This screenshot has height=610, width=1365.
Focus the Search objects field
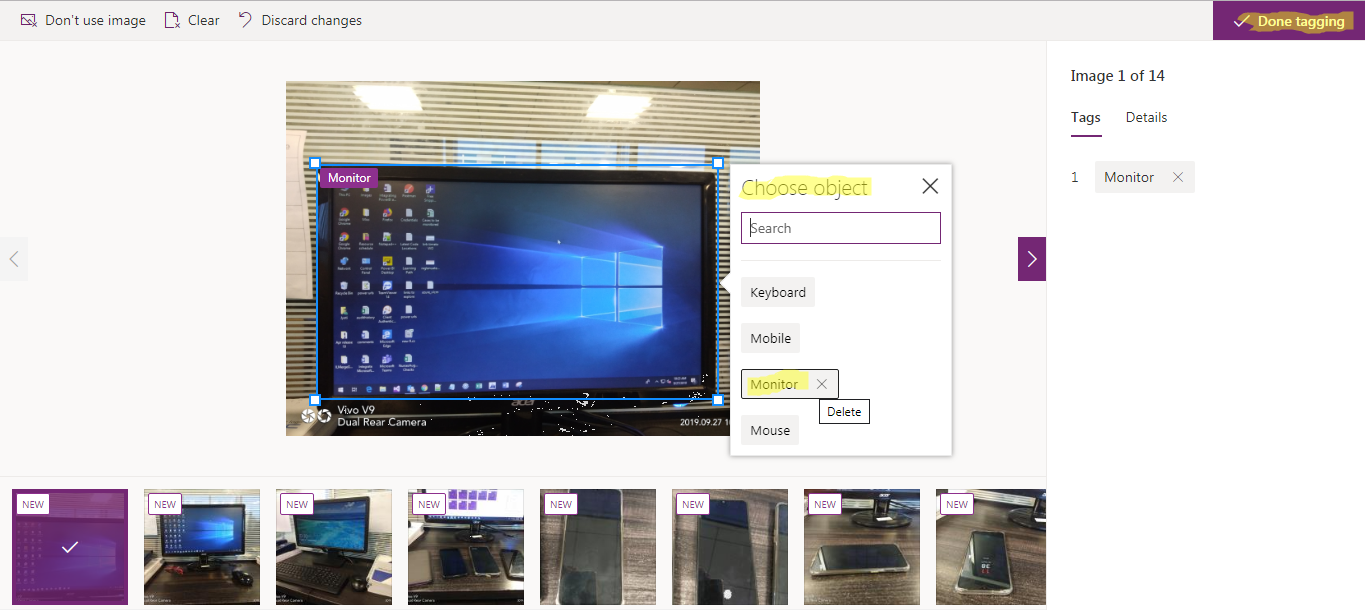pos(841,228)
